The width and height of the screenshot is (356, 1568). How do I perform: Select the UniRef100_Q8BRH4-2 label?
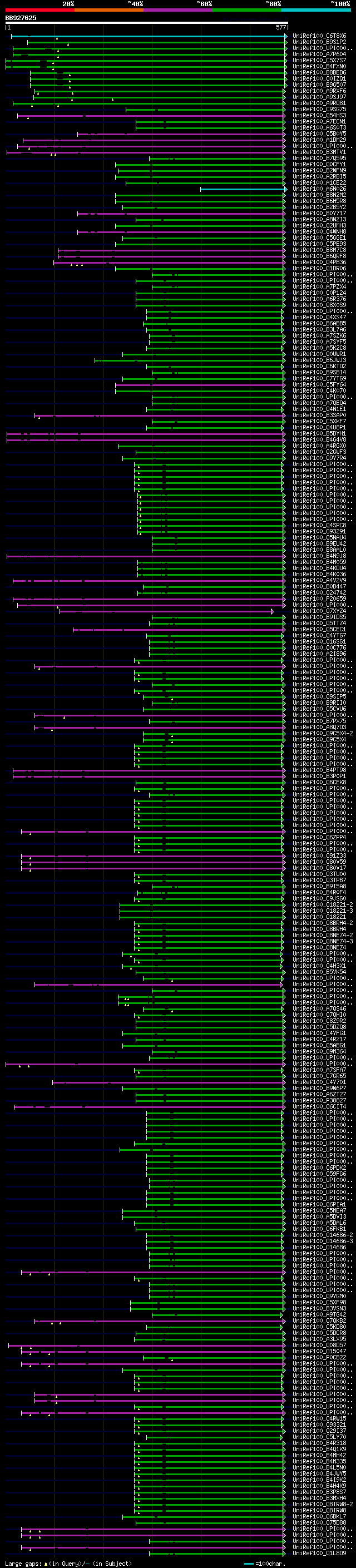[x=323, y=923]
